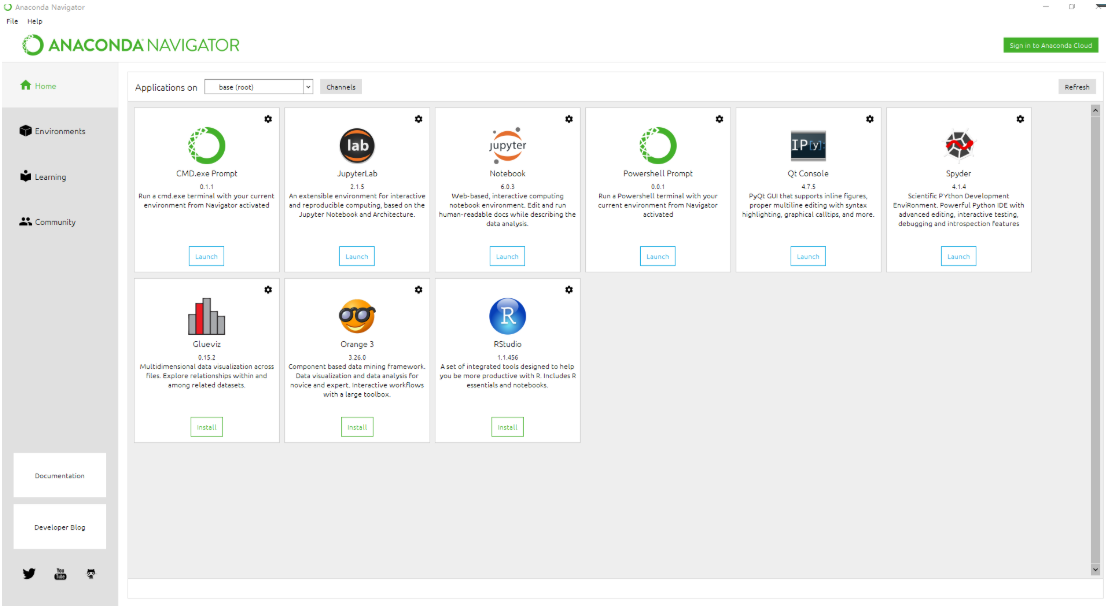1110x606 pixels.
Task: Launch Spyder
Action: (x=959, y=256)
